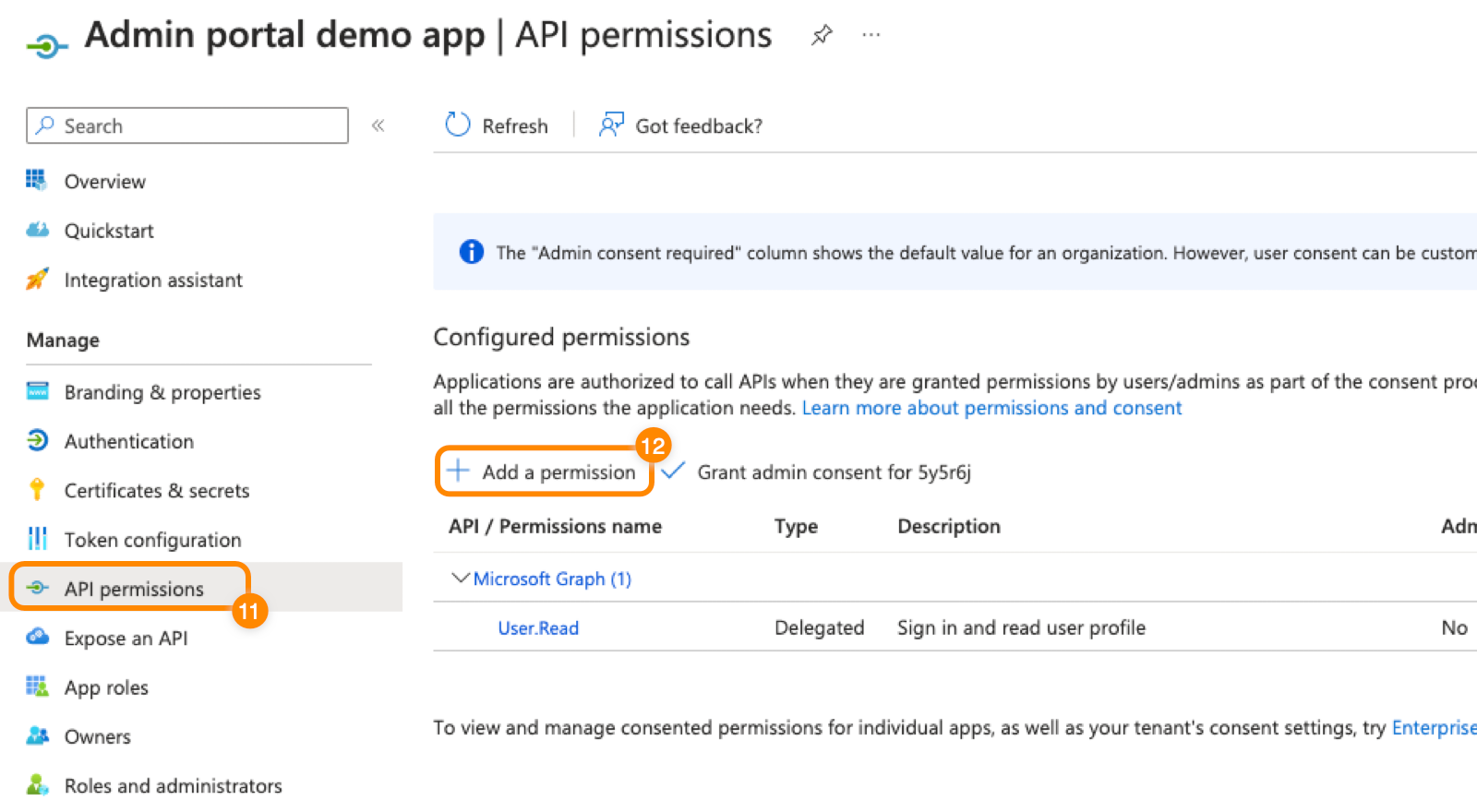The width and height of the screenshot is (1477, 812).
Task: Open Token configuration
Action: [x=152, y=539]
